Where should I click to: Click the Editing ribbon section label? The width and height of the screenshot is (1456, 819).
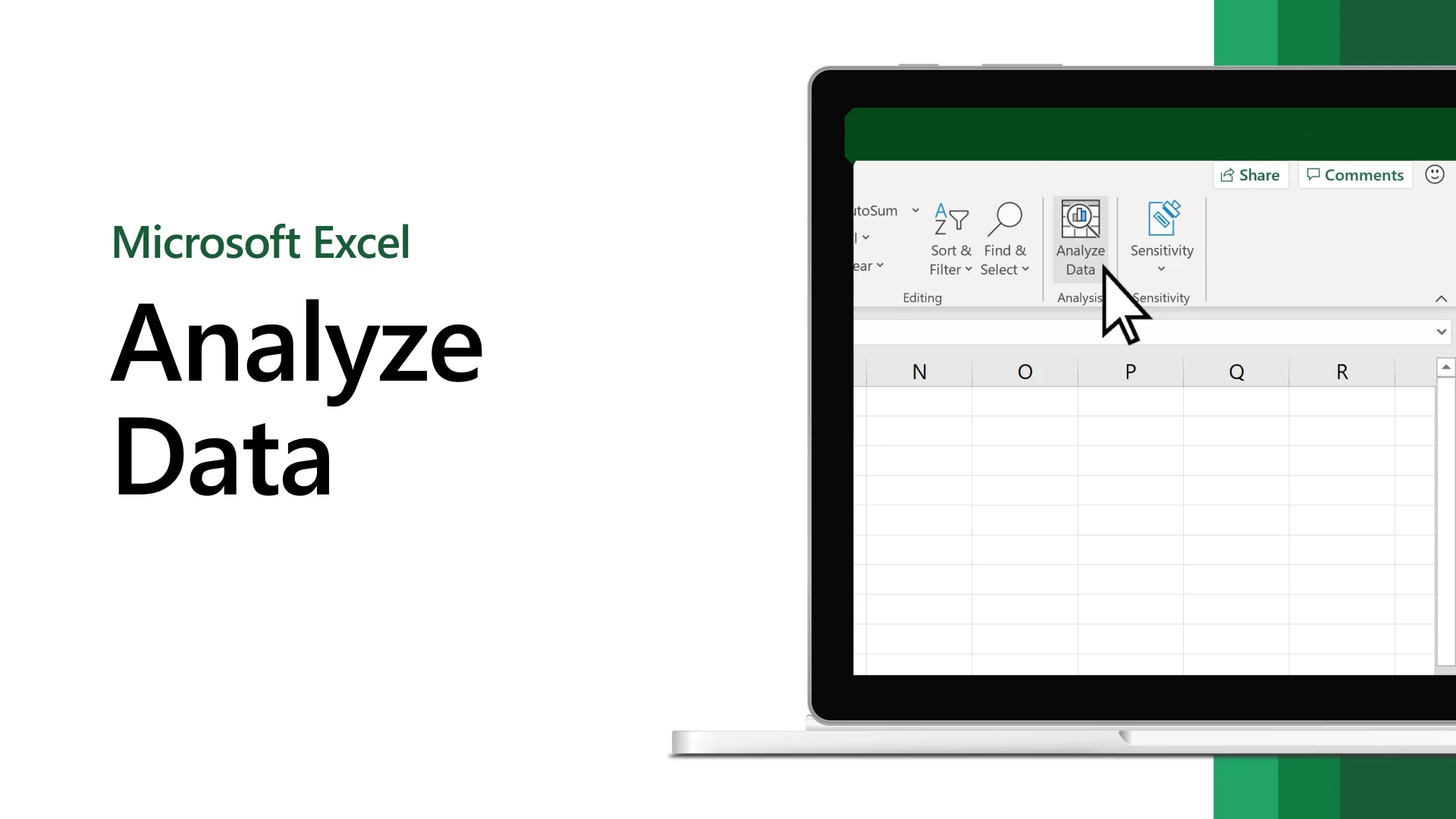923,296
